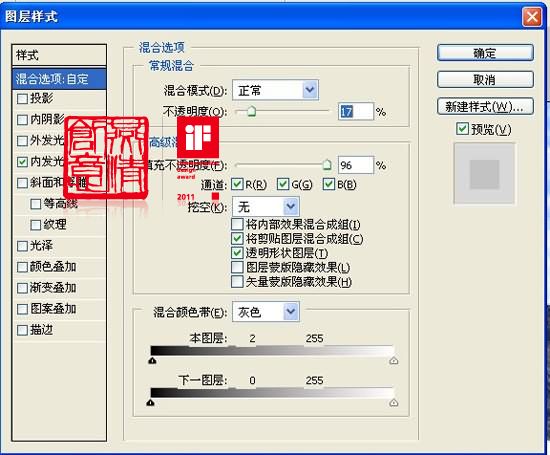Click the layer style preview thumbnail
This screenshot has height=455, width=550.
484,173
